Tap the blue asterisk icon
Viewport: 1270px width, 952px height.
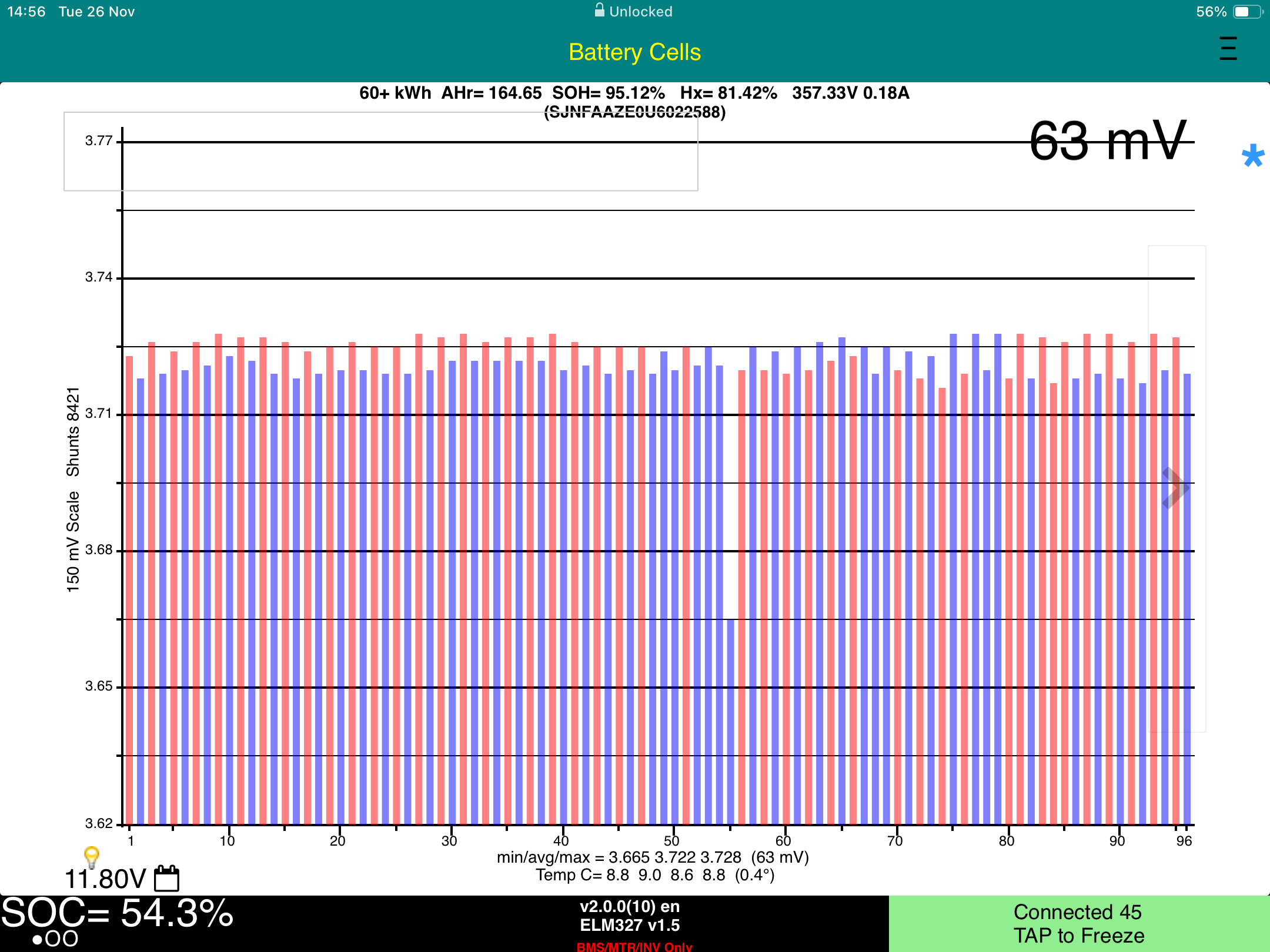[x=1252, y=156]
